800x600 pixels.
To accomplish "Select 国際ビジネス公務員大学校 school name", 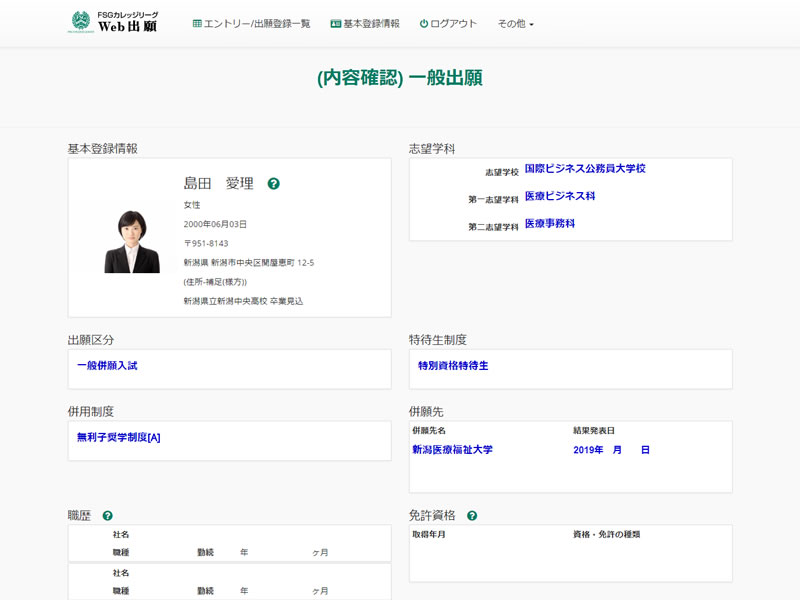I will [x=585, y=169].
